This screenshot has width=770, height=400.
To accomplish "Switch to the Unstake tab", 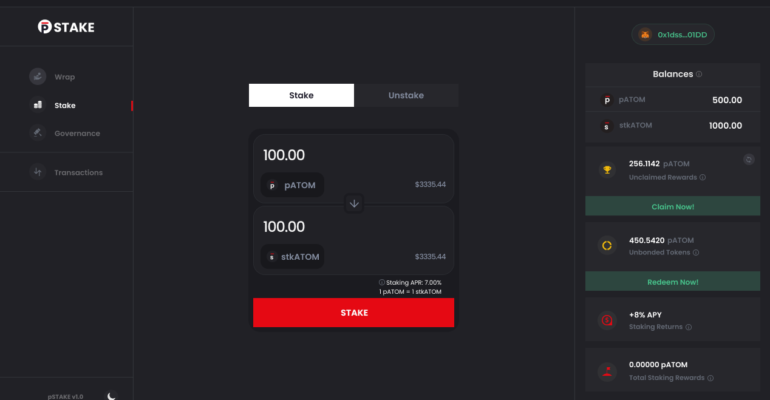I will (406, 95).
